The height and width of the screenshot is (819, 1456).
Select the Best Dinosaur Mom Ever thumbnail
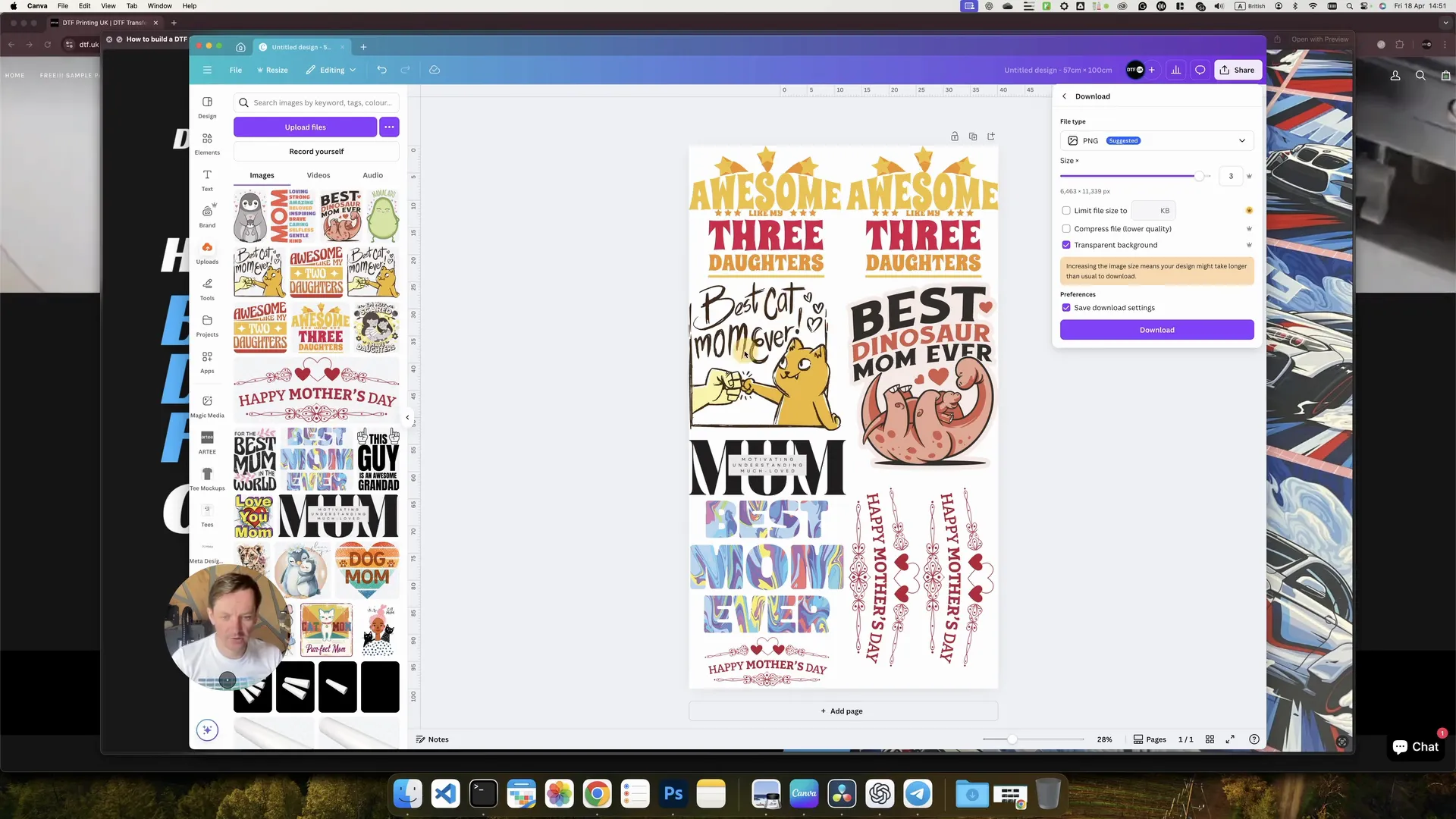pyautogui.click(x=341, y=215)
